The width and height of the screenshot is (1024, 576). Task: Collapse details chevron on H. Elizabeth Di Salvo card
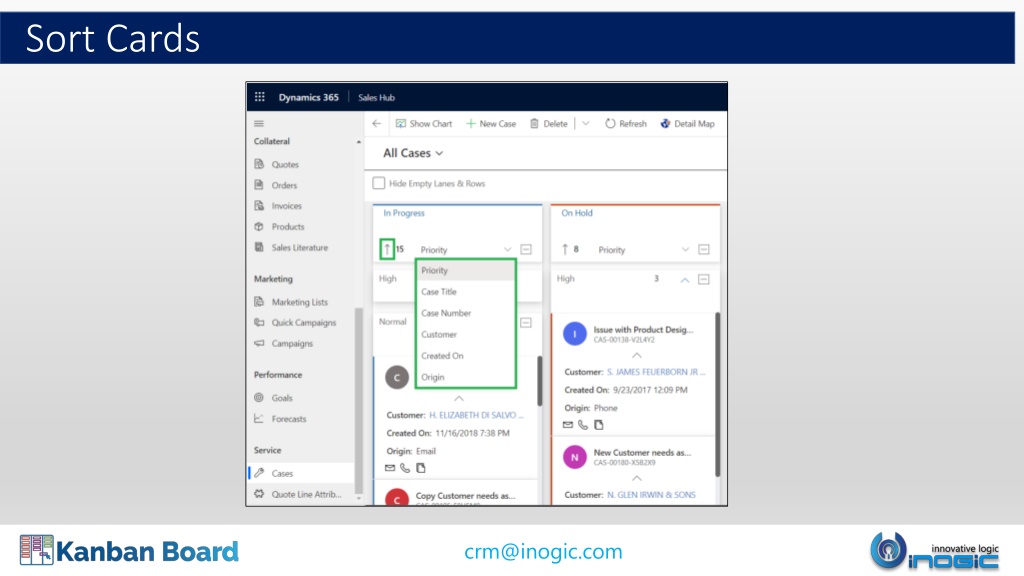pos(459,398)
